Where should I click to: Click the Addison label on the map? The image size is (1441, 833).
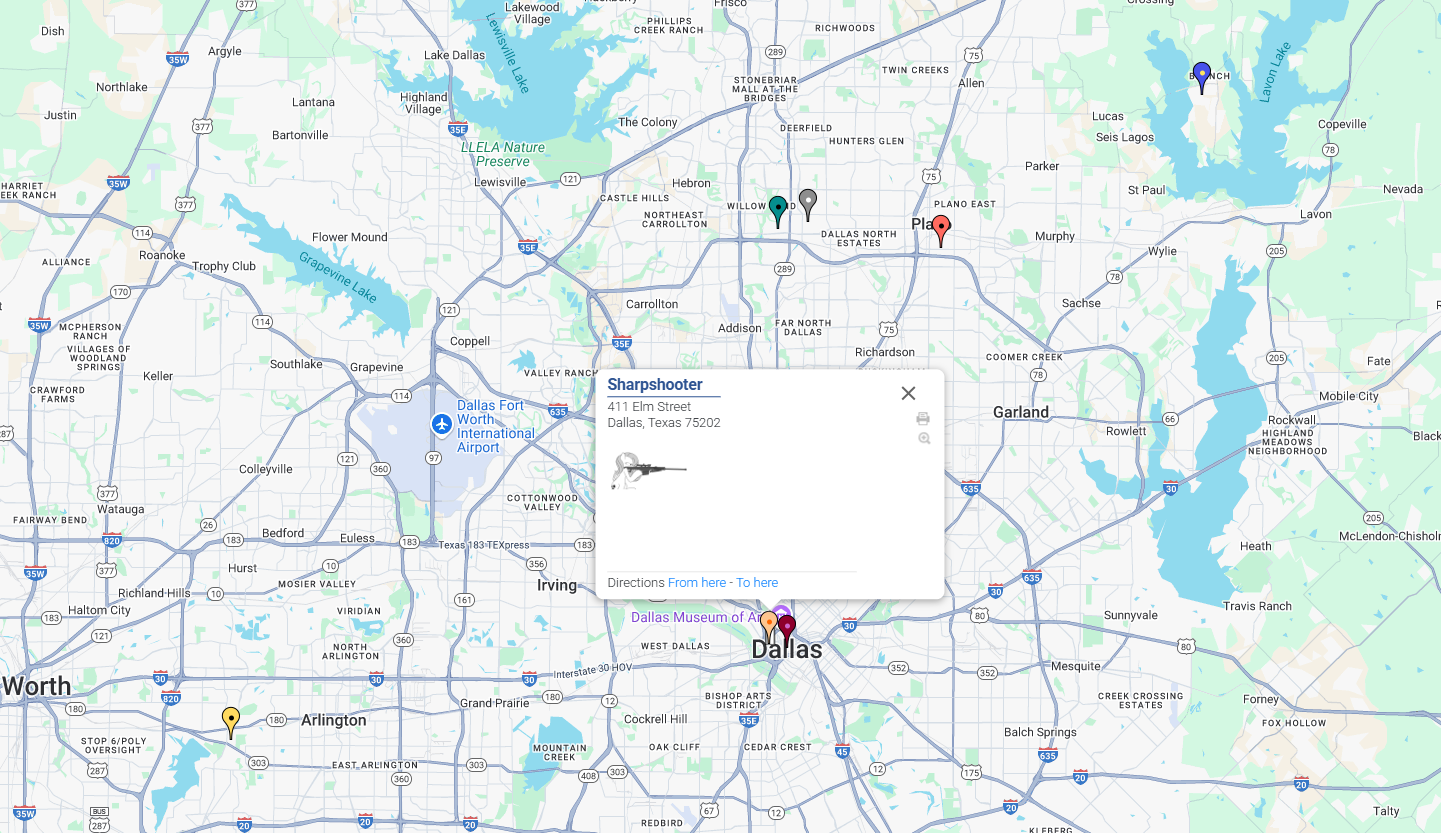coord(740,328)
